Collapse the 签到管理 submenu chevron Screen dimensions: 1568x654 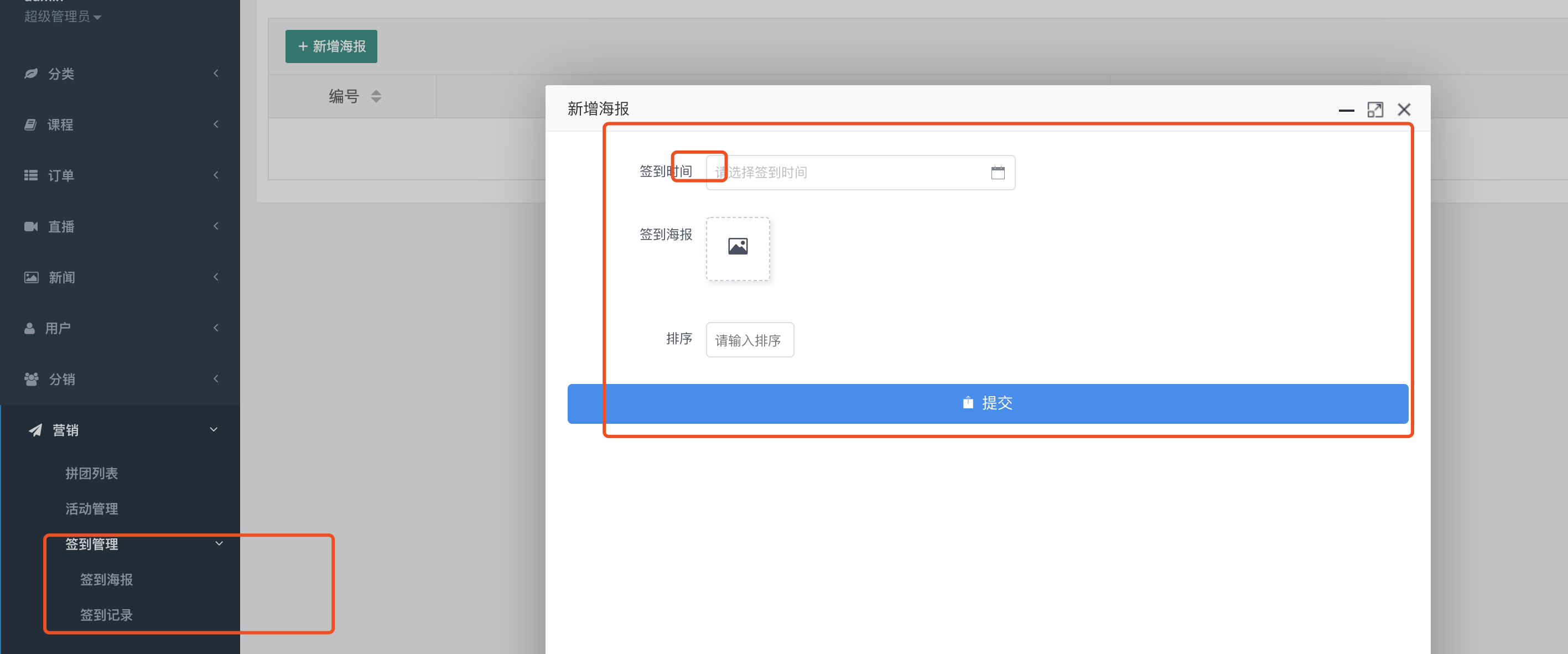pyautogui.click(x=219, y=543)
